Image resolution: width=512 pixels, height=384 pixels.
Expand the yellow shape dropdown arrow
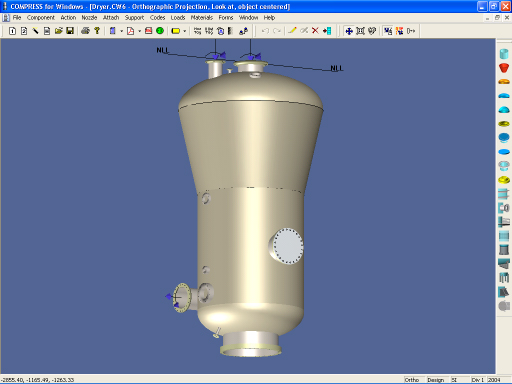[185, 31]
